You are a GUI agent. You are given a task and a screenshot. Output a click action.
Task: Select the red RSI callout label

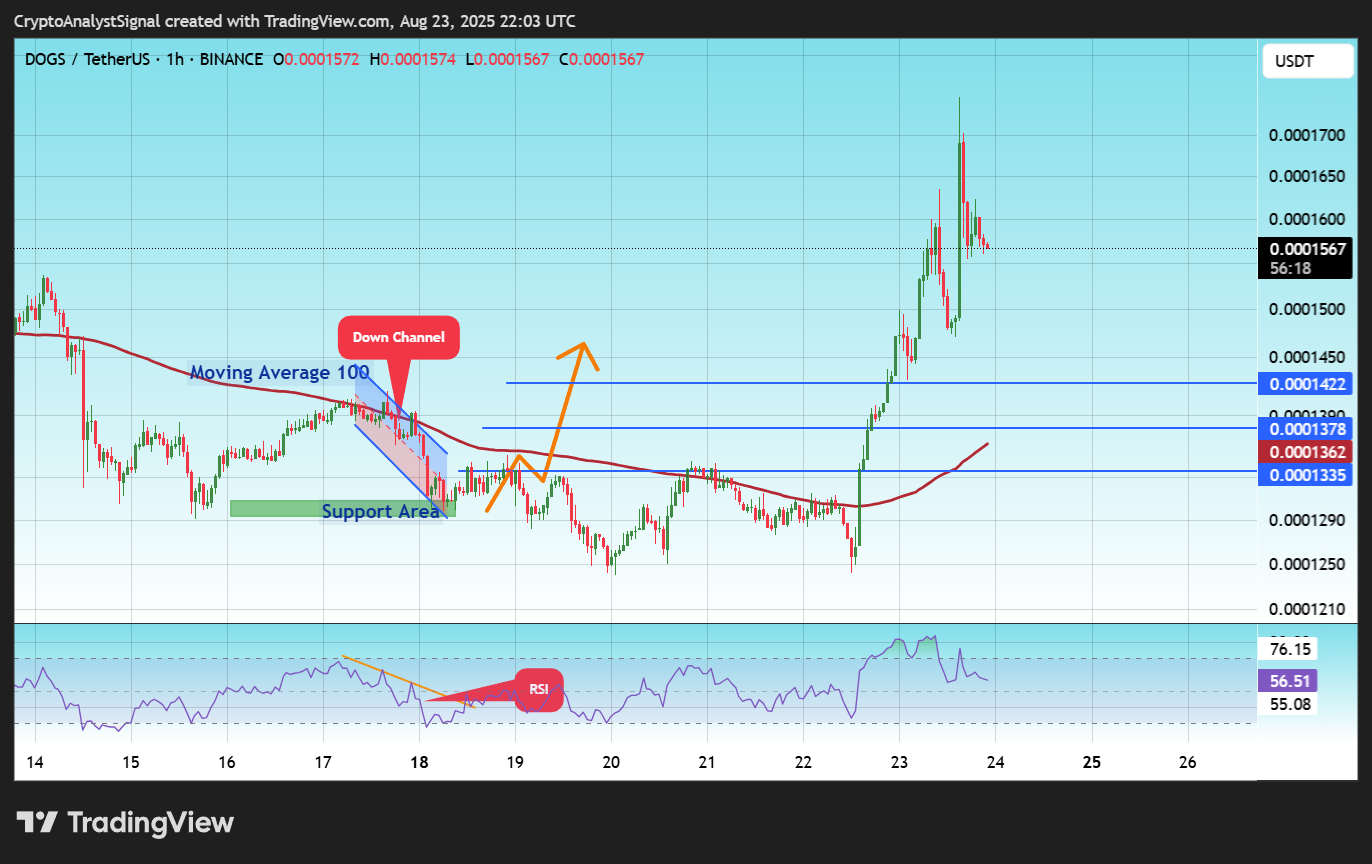click(539, 689)
